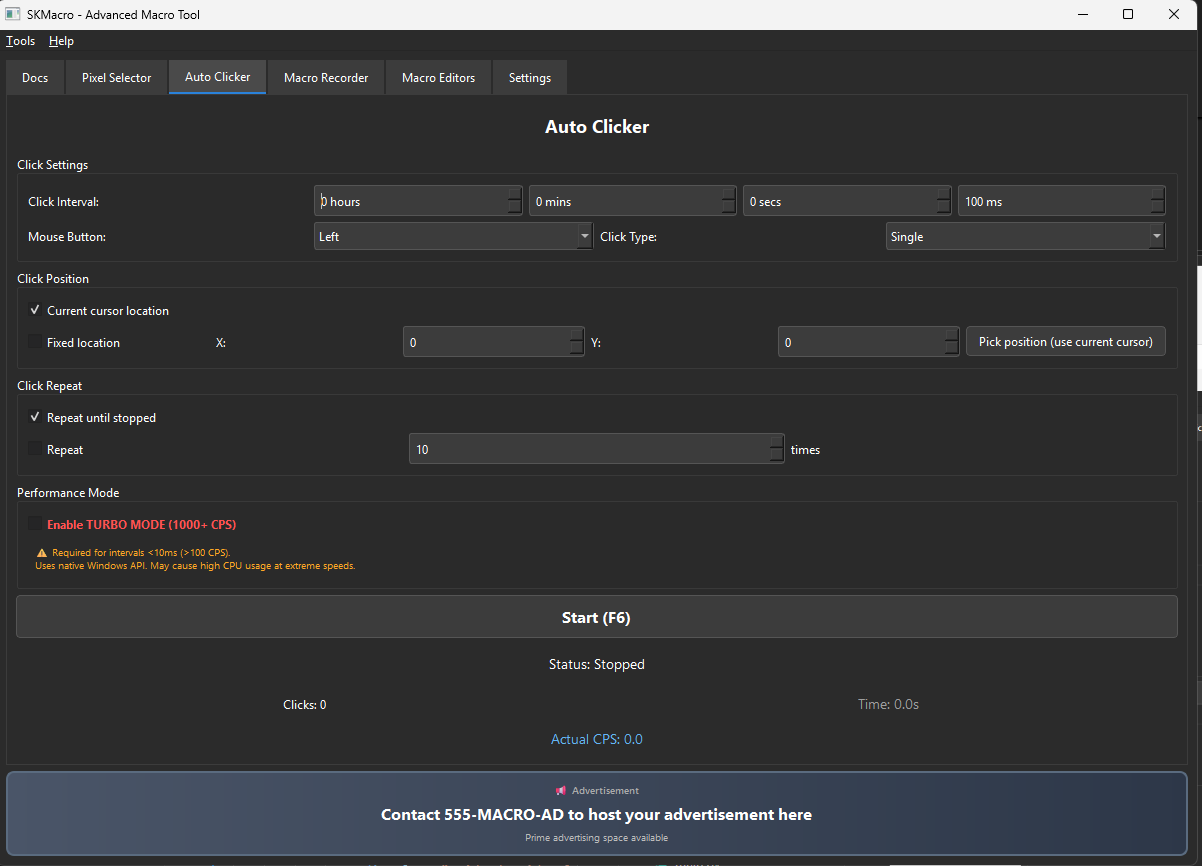Maximize the SKMacro window
The width and height of the screenshot is (1202, 866).
coord(1128,14)
